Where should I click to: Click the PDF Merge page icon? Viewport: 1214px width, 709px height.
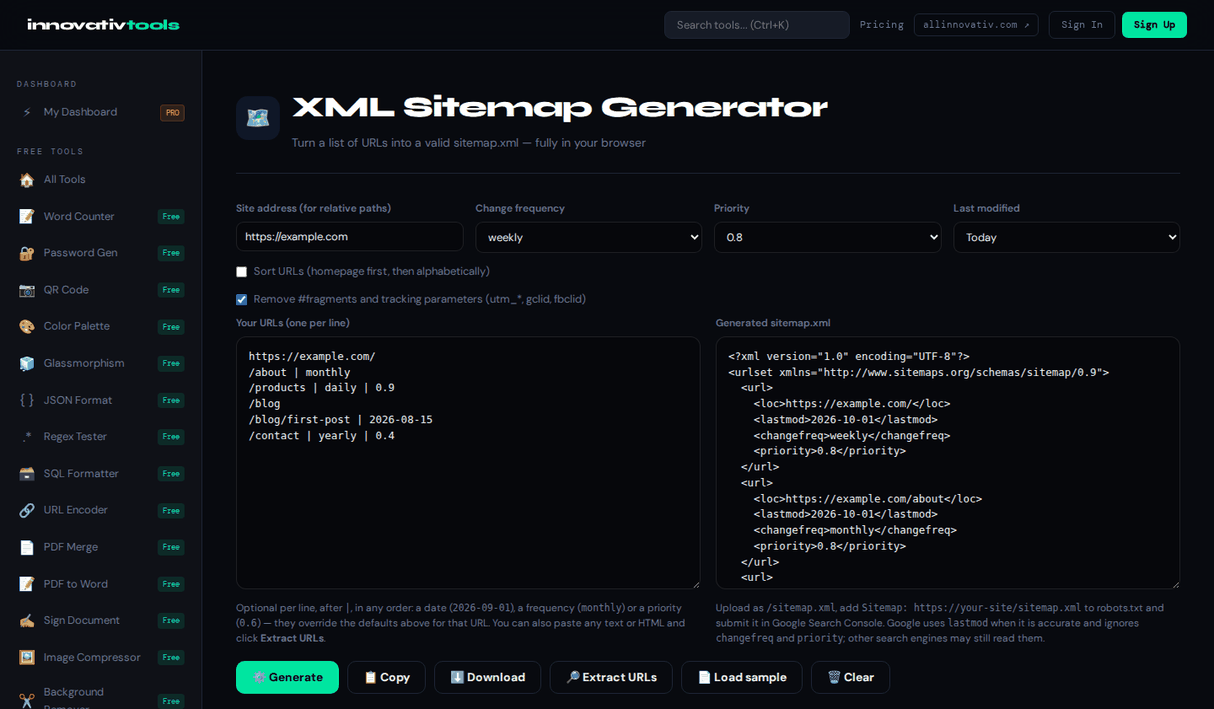(x=27, y=547)
